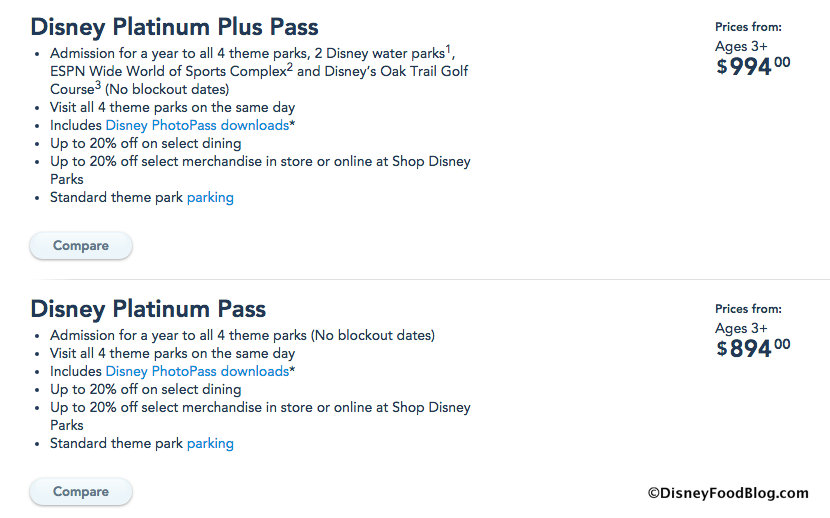The width and height of the screenshot is (830, 518).
Task: Click "Prices from:" label above $994
Action: click(x=748, y=27)
